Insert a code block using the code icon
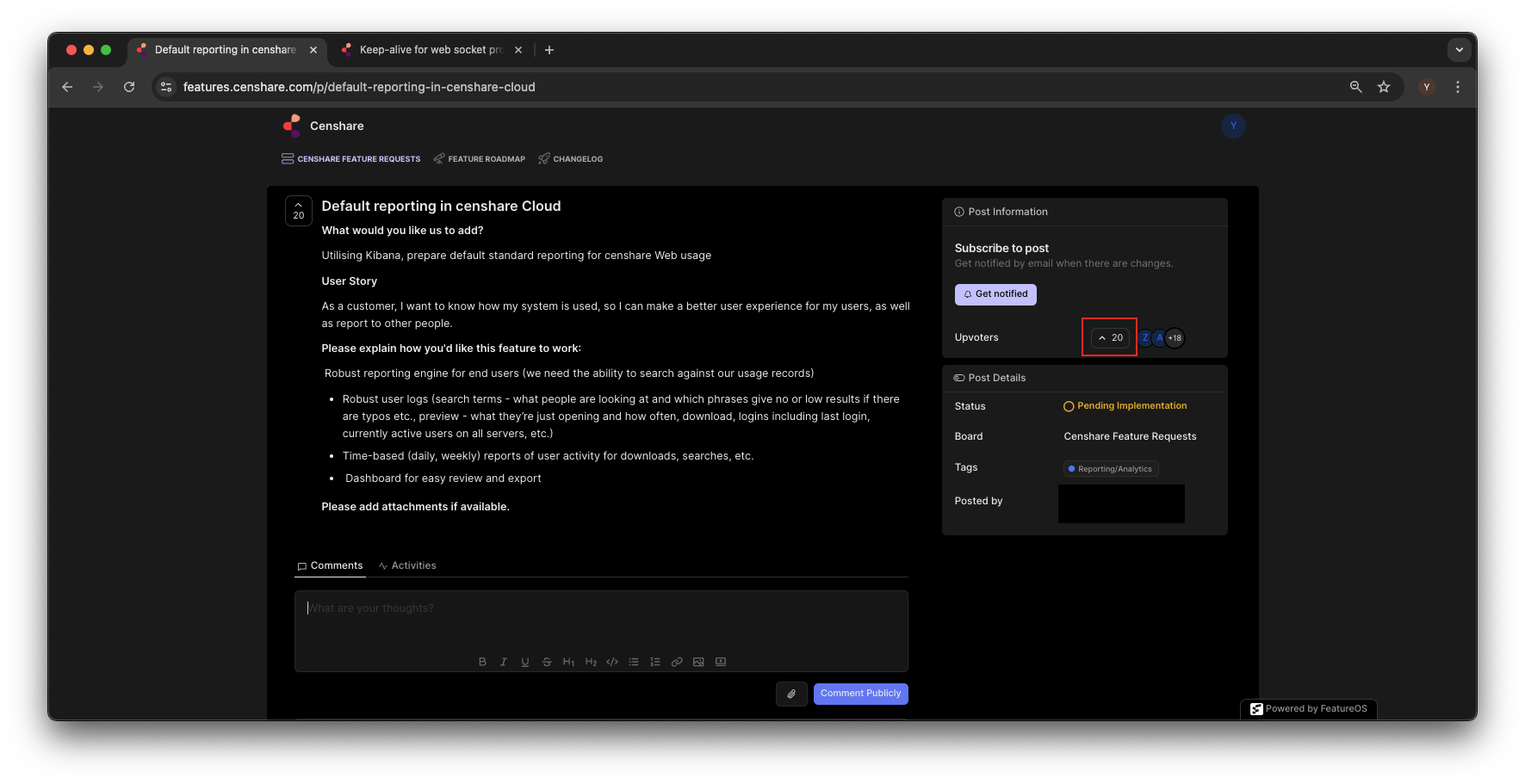The width and height of the screenshot is (1525, 784). pos(612,661)
